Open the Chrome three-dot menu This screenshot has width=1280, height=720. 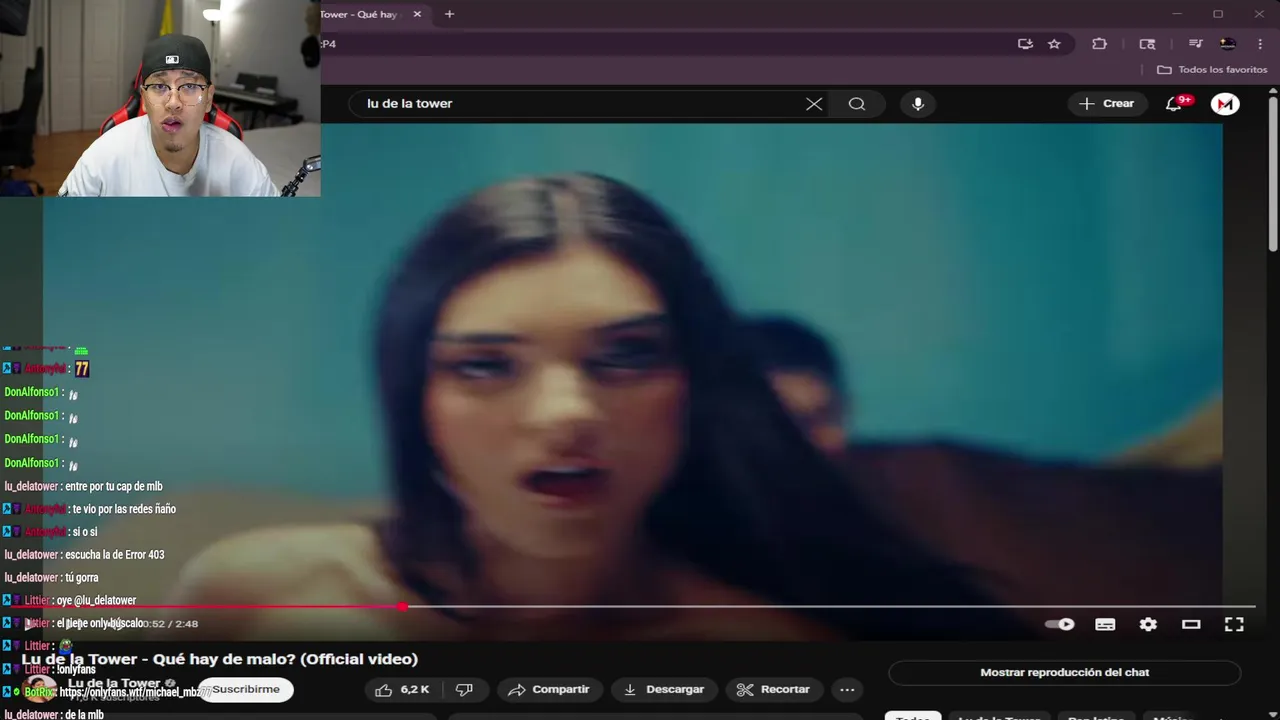coord(1260,44)
